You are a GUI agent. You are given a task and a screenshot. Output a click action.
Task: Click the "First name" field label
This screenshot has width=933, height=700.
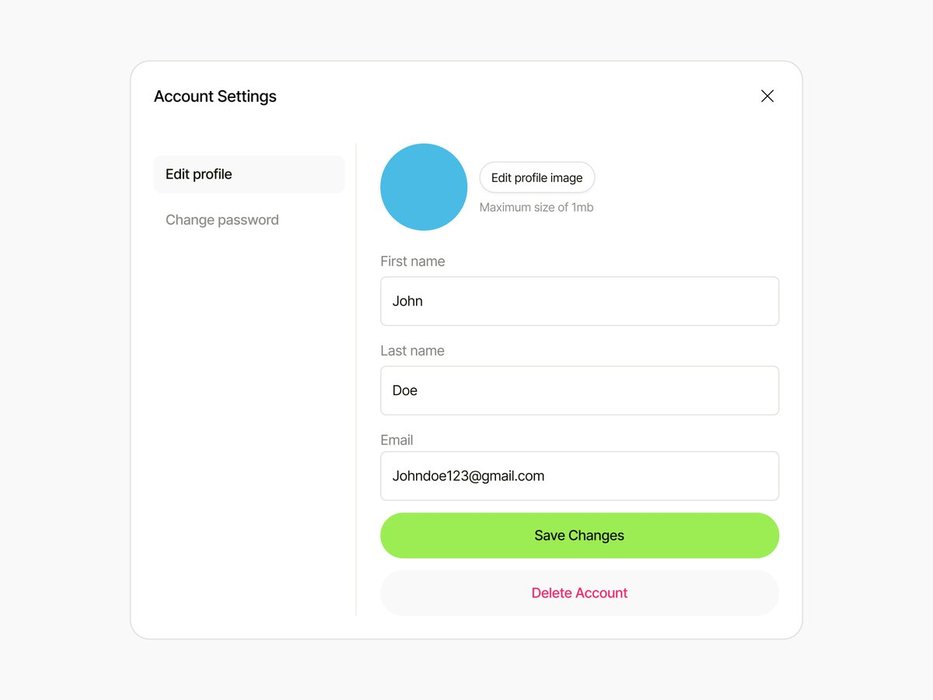click(x=413, y=261)
